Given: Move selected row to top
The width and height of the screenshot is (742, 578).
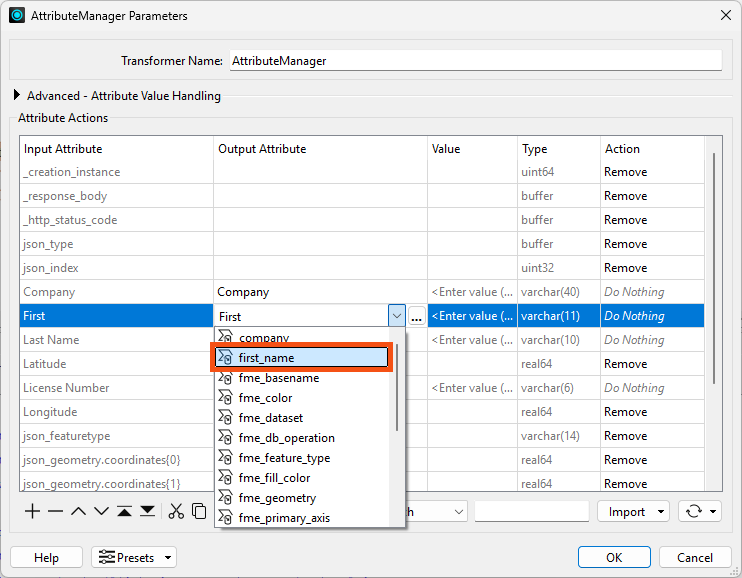Looking at the screenshot, I should point(124,511).
